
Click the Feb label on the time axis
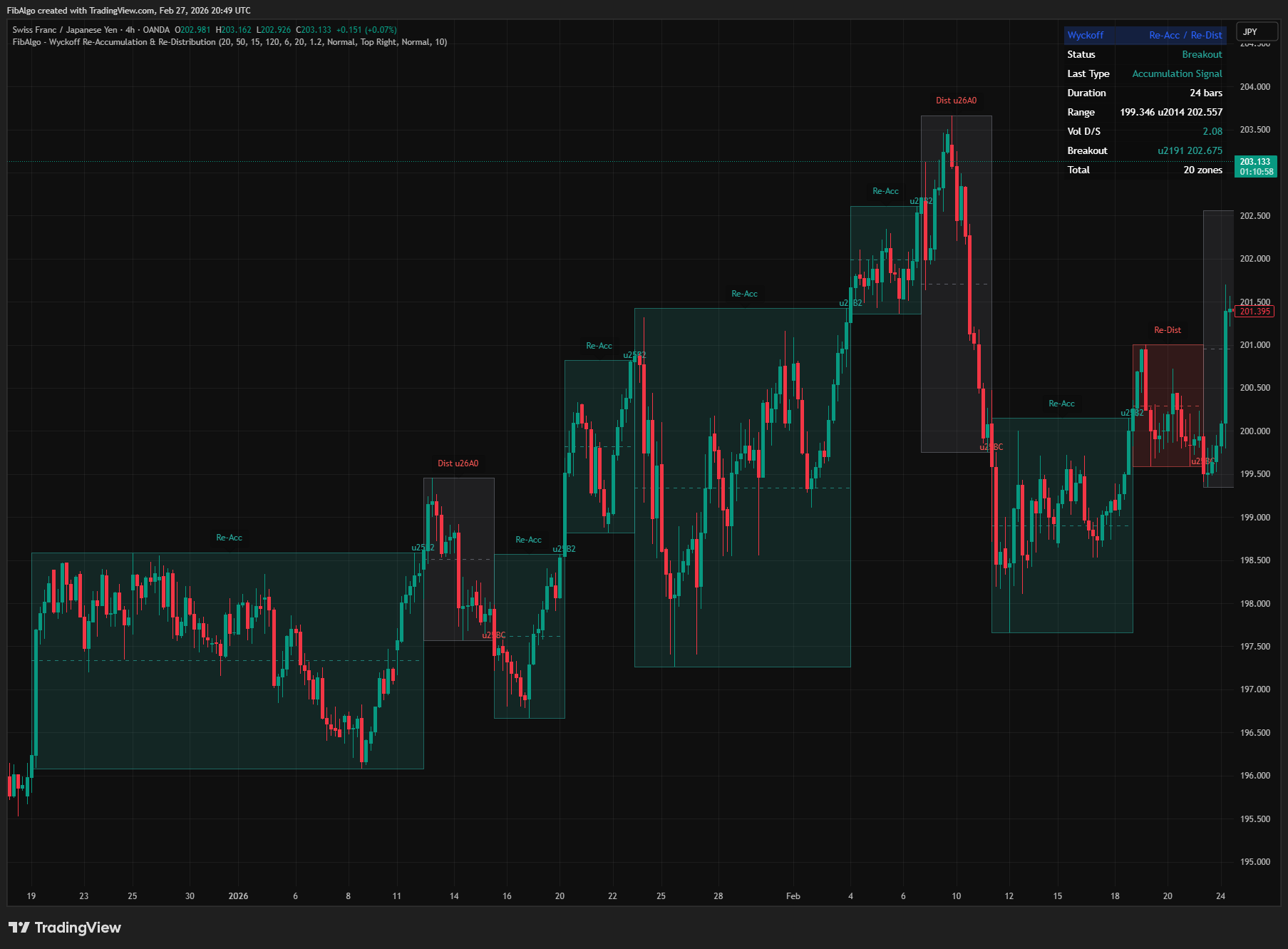pyautogui.click(x=793, y=896)
